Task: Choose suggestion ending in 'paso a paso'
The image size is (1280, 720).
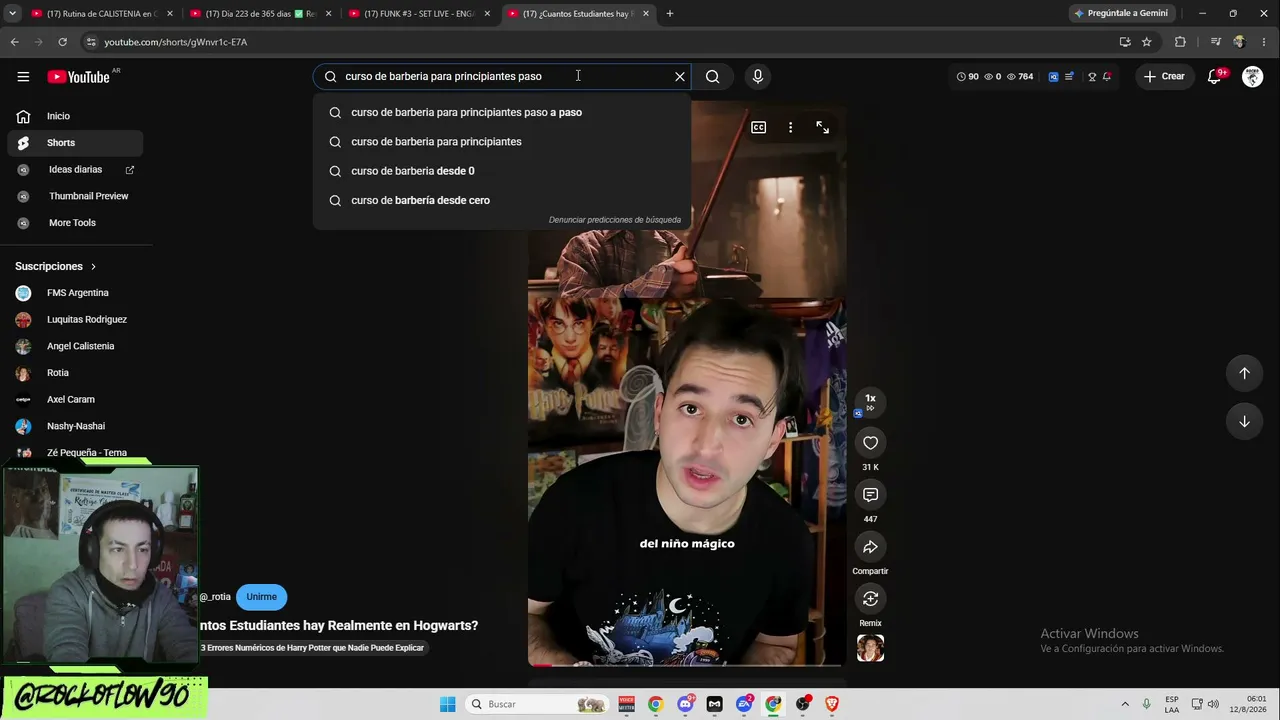Action: [502, 112]
